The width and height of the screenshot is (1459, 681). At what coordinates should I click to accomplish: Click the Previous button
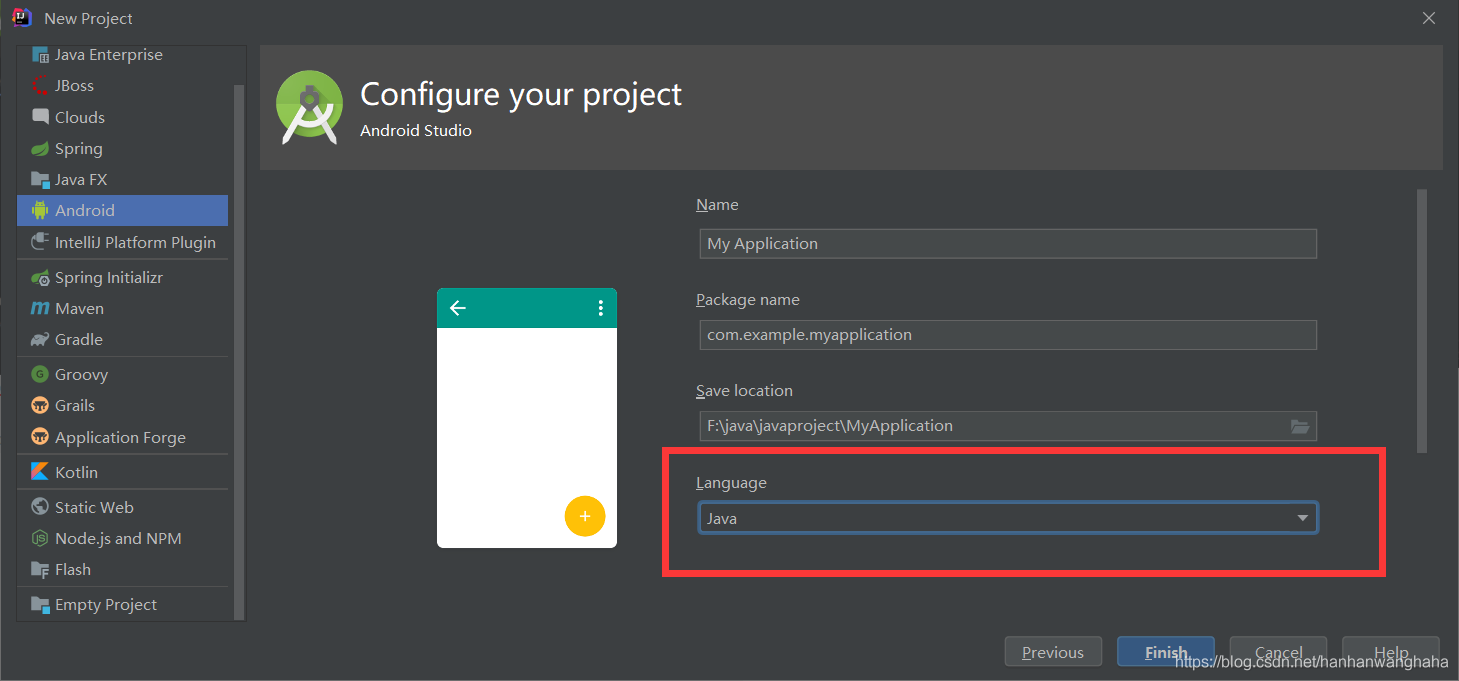coord(1052,651)
